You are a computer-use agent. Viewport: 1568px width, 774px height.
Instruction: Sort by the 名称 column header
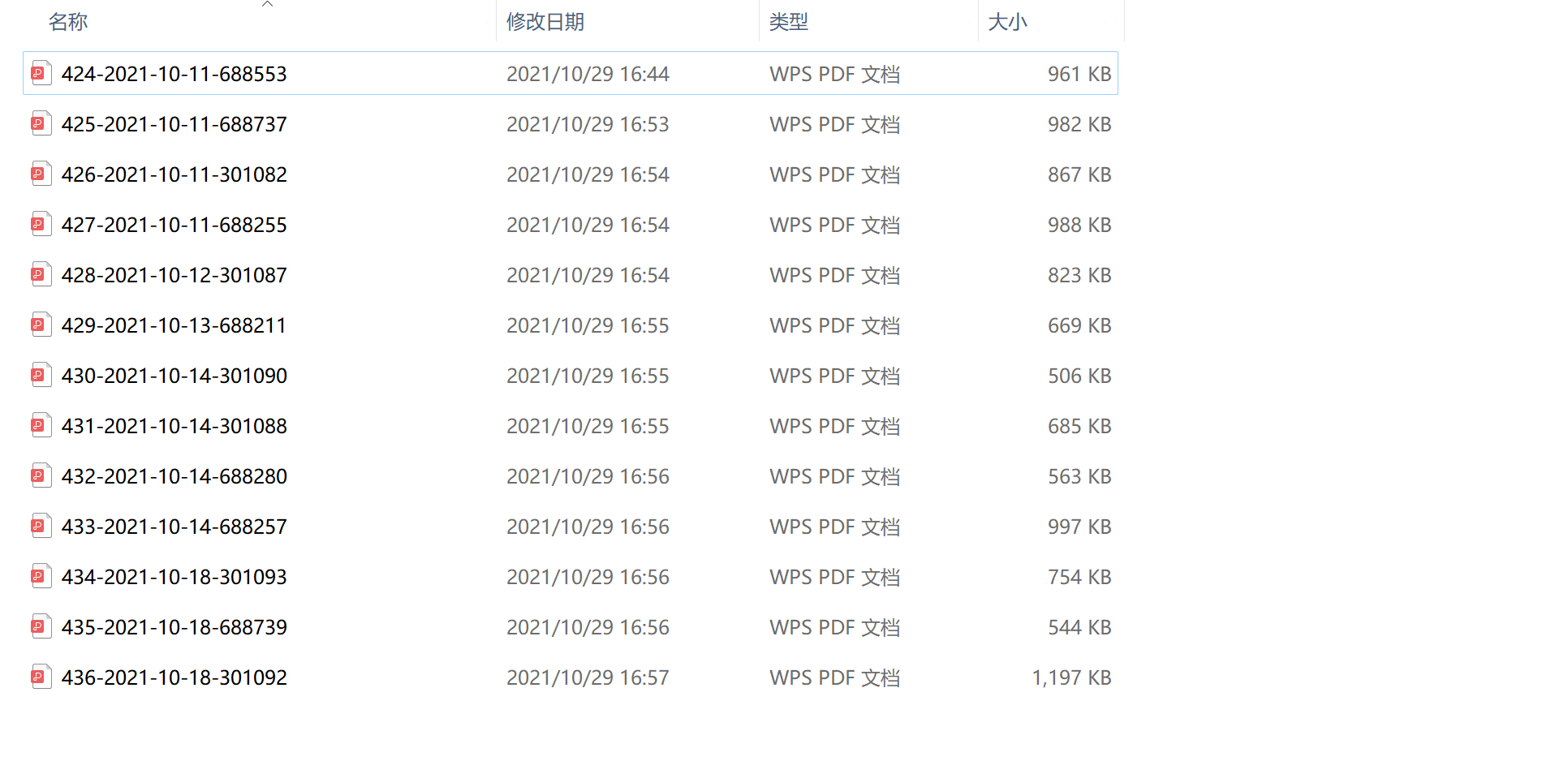tap(68, 22)
